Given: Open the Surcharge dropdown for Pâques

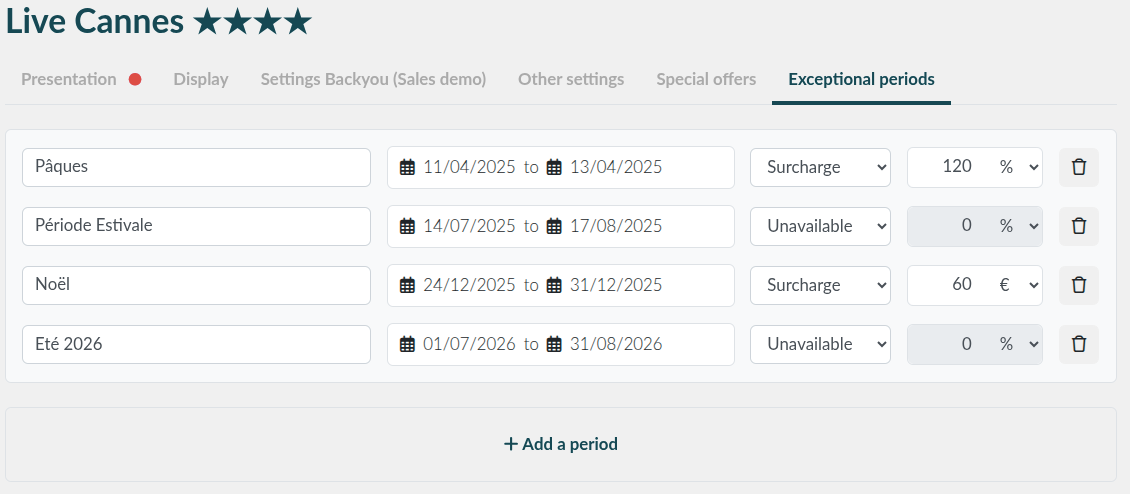Looking at the screenshot, I should pyautogui.click(x=820, y=167).
